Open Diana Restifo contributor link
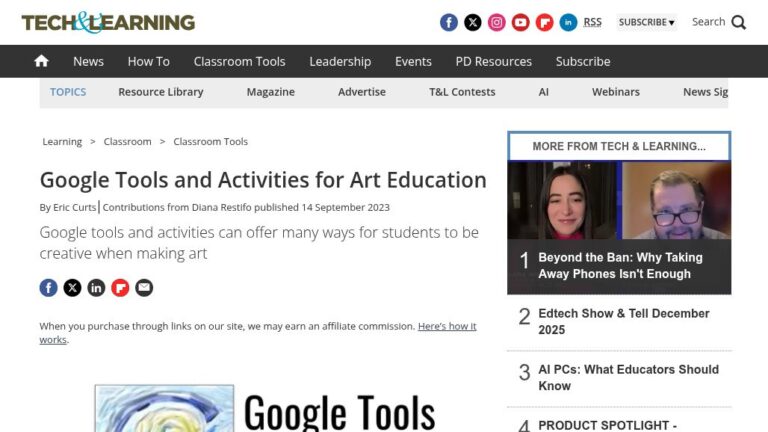The height and width of the screenshot is (432, 768). pos(221,207)
